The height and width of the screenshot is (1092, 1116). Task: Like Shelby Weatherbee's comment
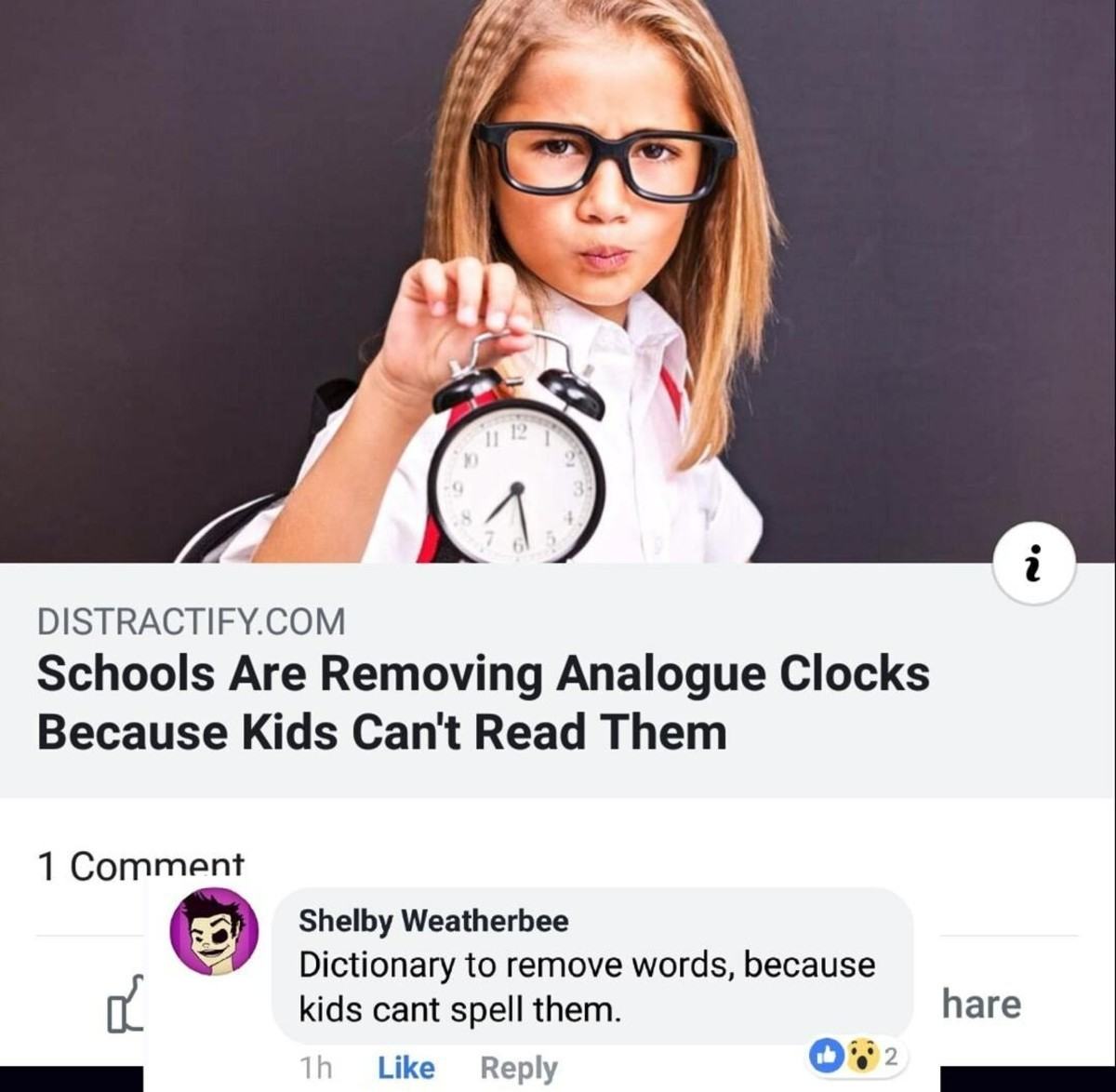point(406,1067)
